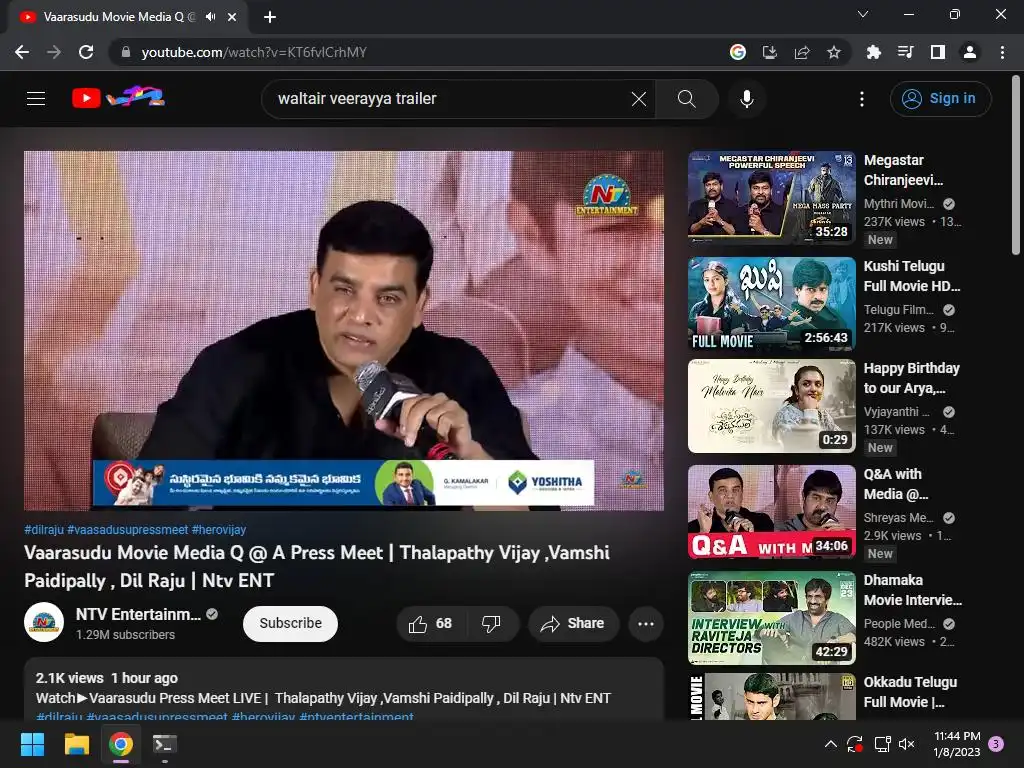The height and width of the screenshot is (768, 1024).
Task: Open more actions ellipsis under video
Action: 646,624
